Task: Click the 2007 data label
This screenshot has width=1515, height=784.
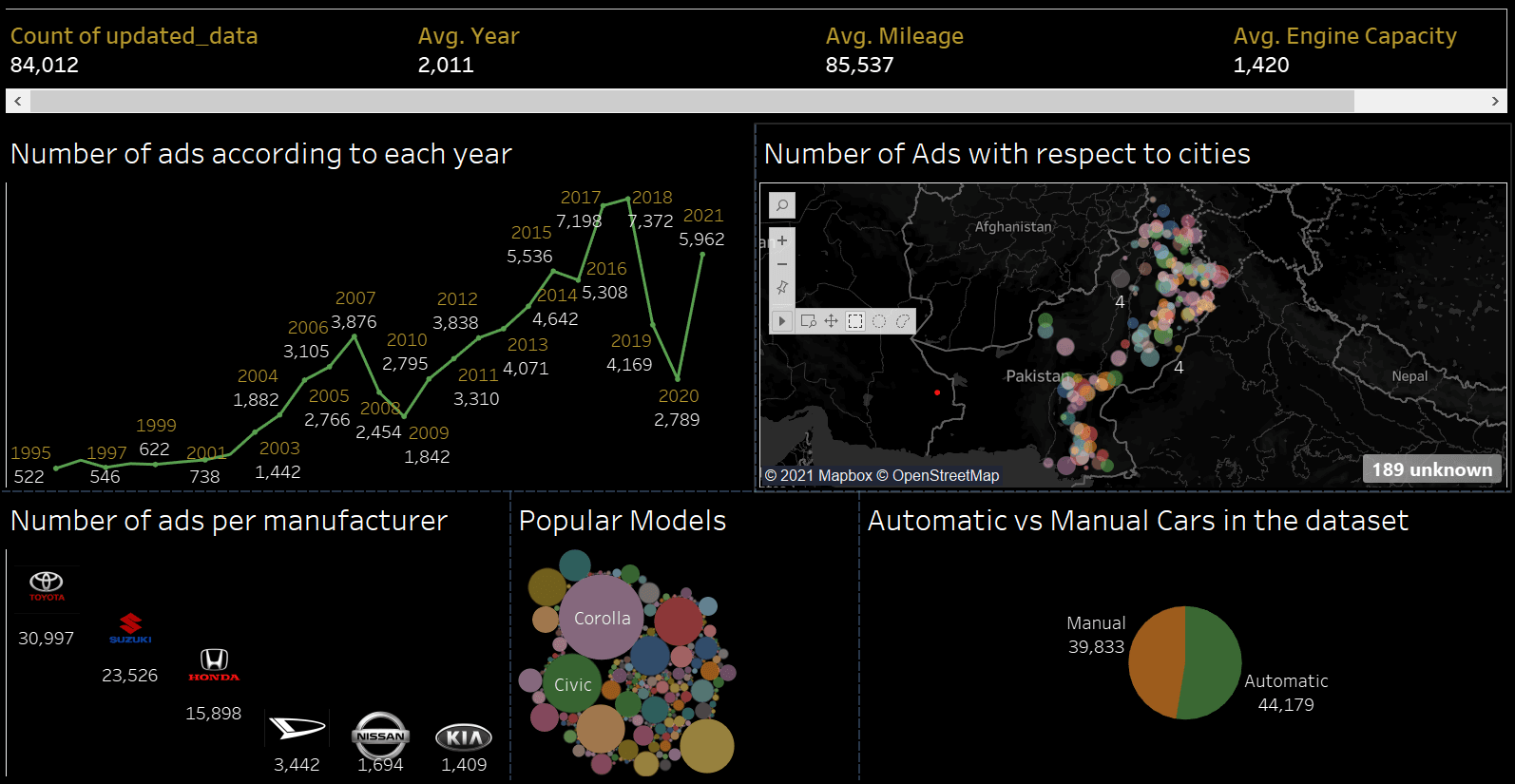Action: click(355, 298)
